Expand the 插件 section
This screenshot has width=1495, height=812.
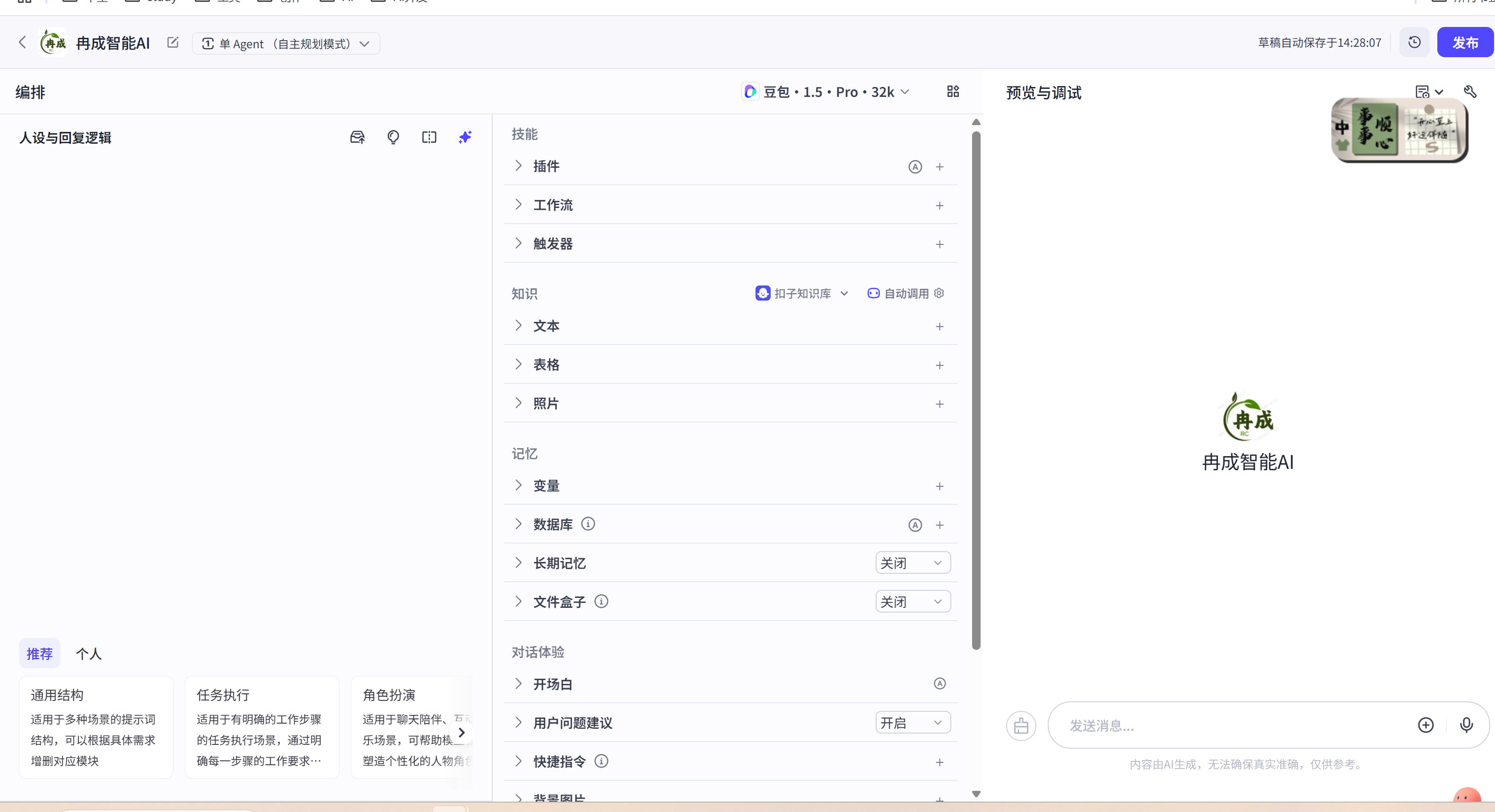point(518,166)
